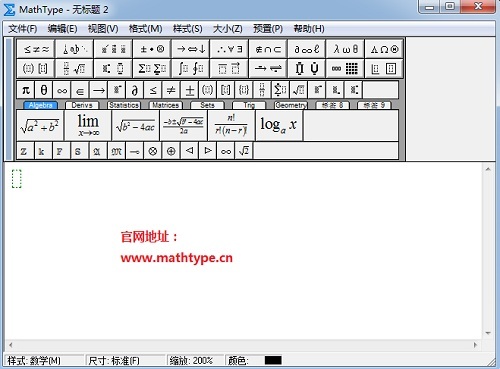
Task: Open the subscript and superscript templates palette
Action: (x=113, y=69)
